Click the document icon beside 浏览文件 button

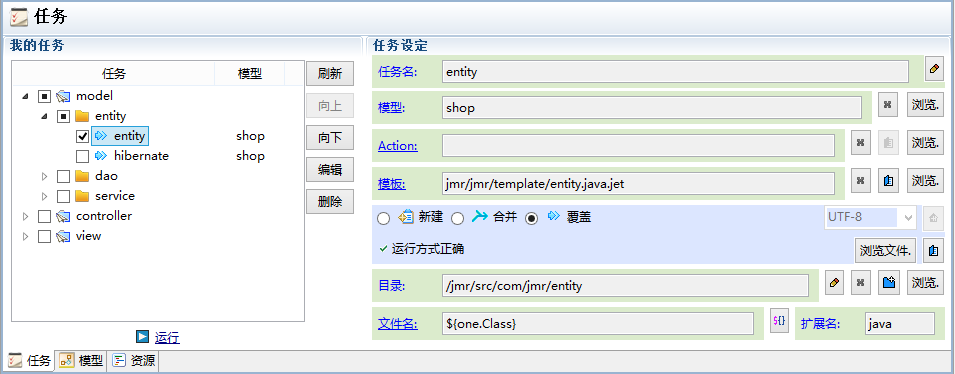(x=932, y=250)
